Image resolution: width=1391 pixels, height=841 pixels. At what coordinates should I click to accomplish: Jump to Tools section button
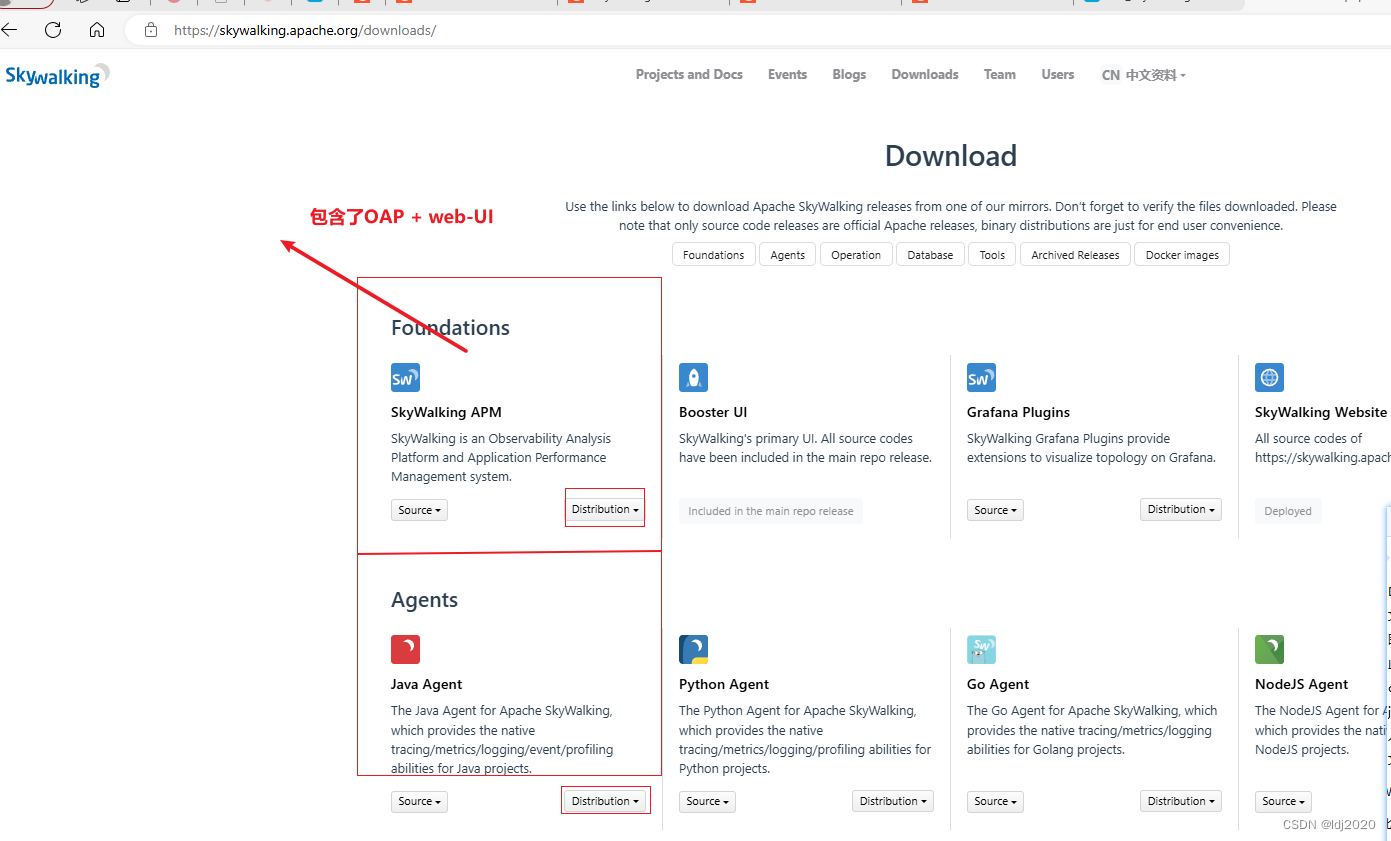pyautogui.click(x=992, y=254)
